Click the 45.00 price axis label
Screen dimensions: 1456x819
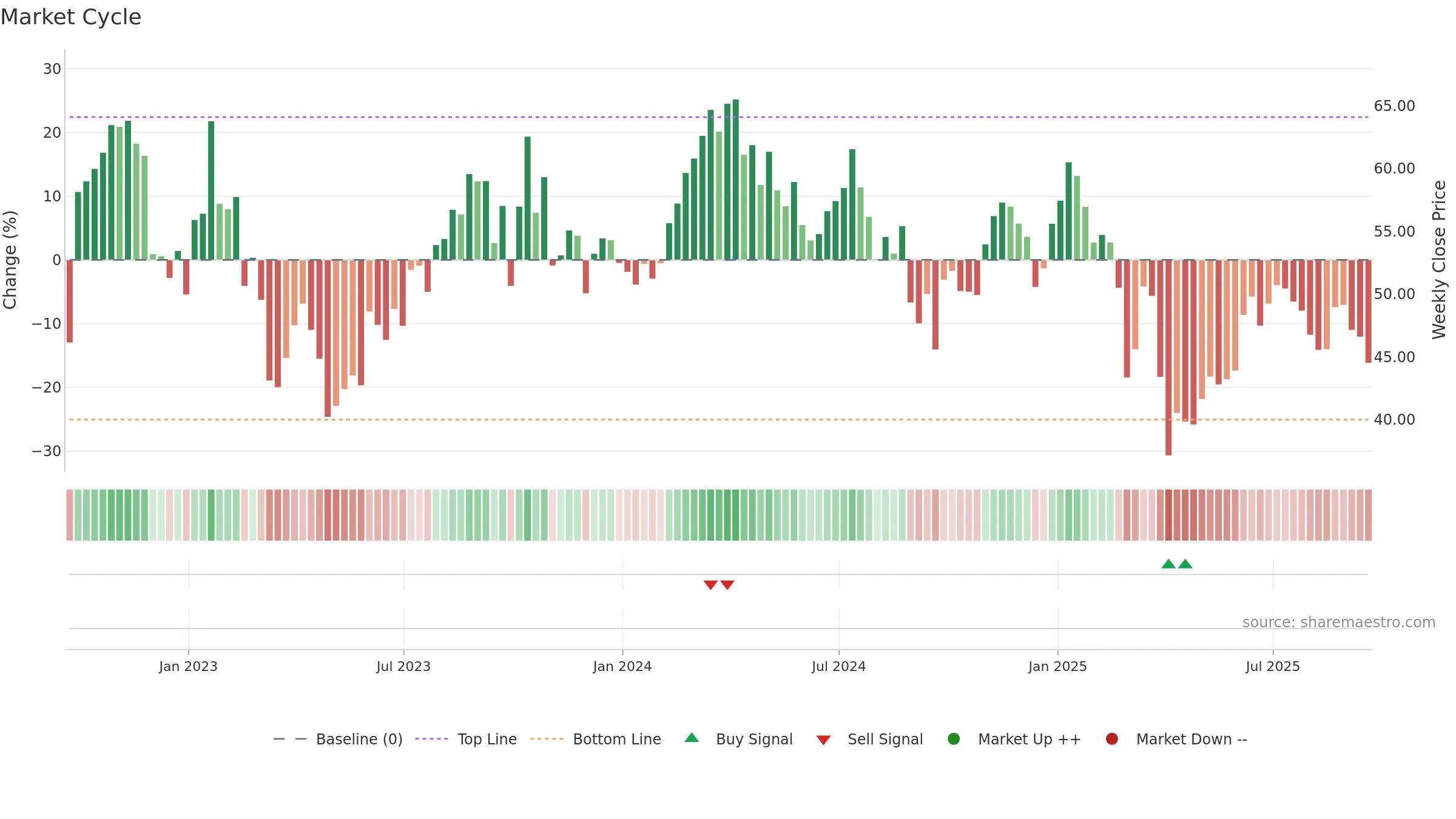point(1395,357)
